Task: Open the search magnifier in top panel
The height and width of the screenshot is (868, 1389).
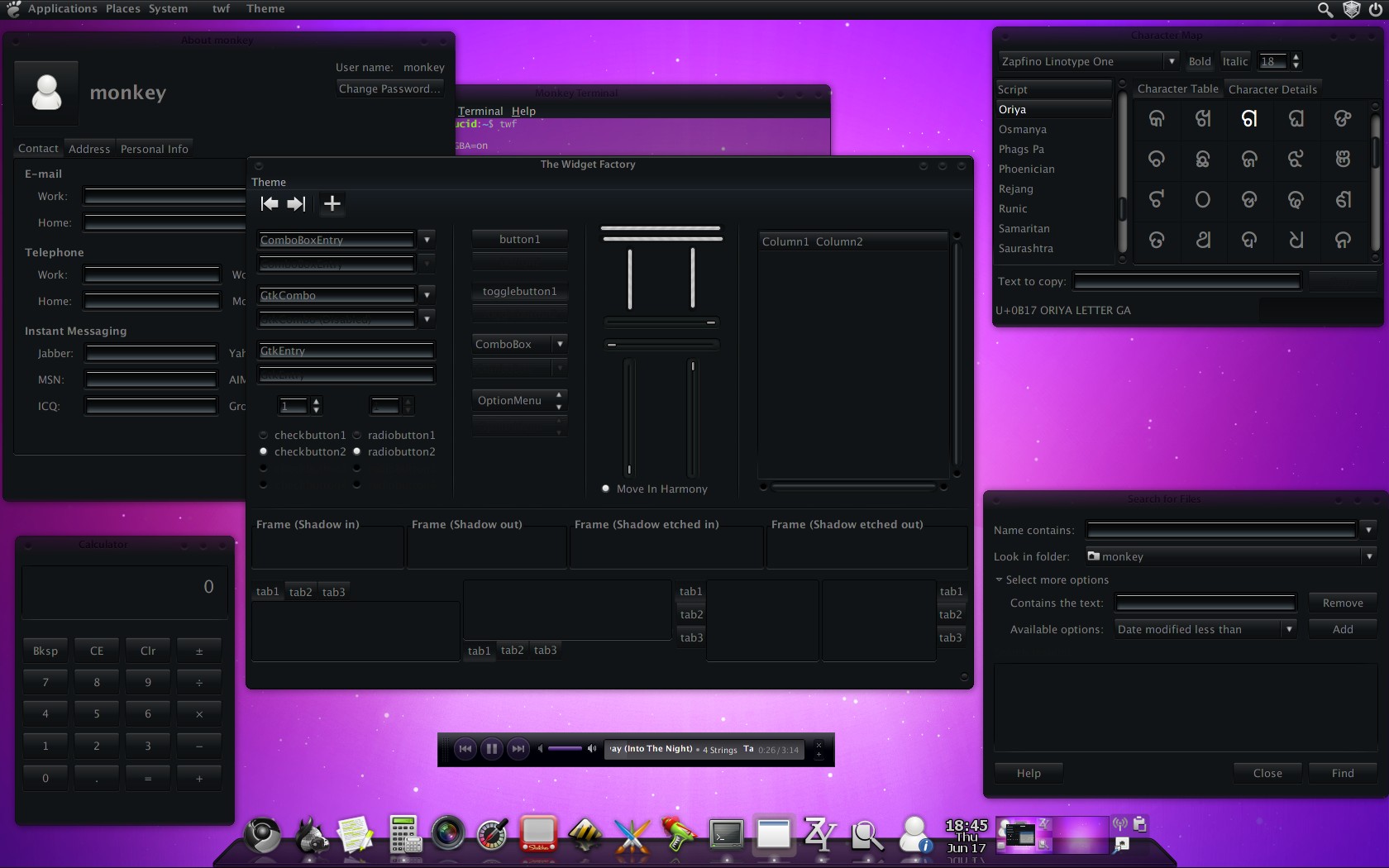Action: (1325, 9)
